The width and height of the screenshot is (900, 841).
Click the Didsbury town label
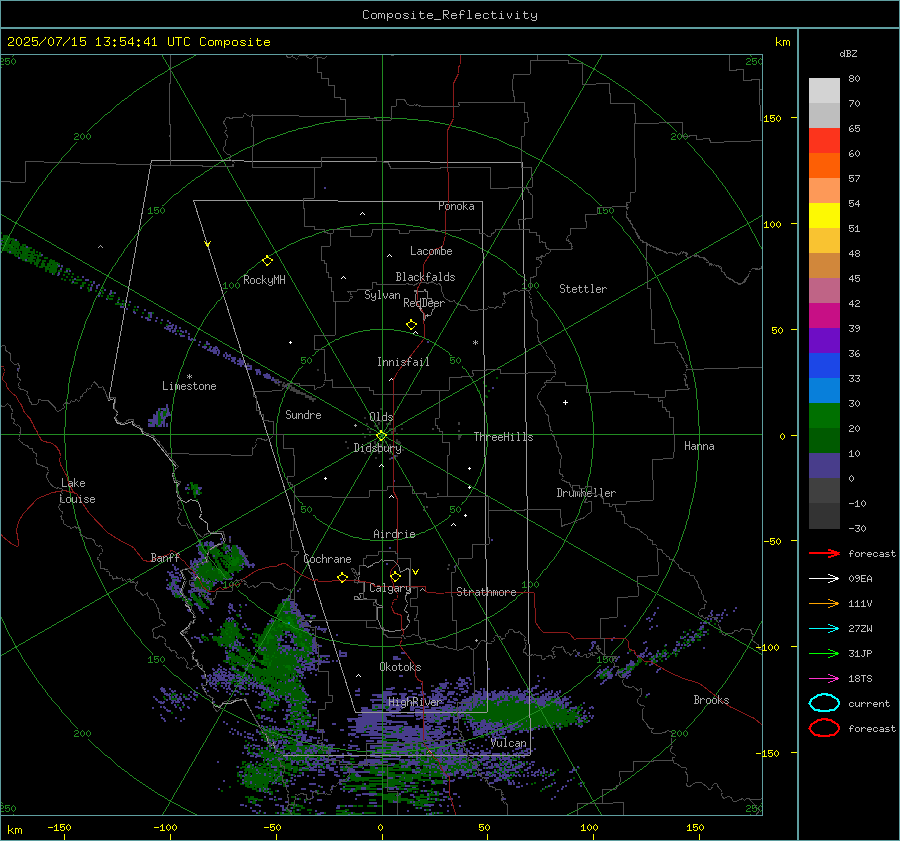point(377,448)
